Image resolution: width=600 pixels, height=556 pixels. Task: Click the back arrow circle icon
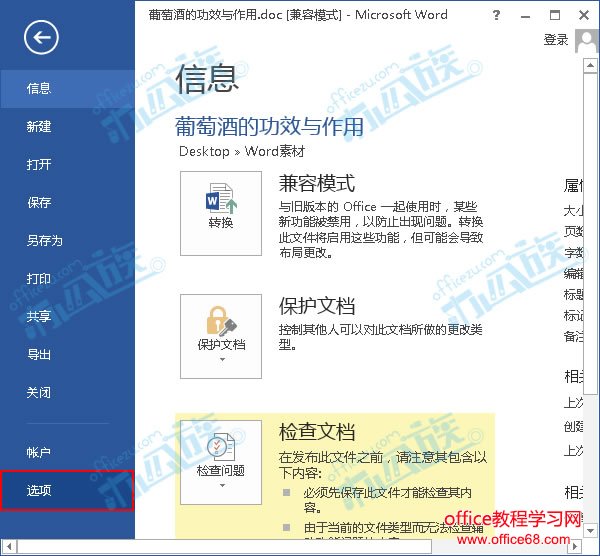coord(41,37)
